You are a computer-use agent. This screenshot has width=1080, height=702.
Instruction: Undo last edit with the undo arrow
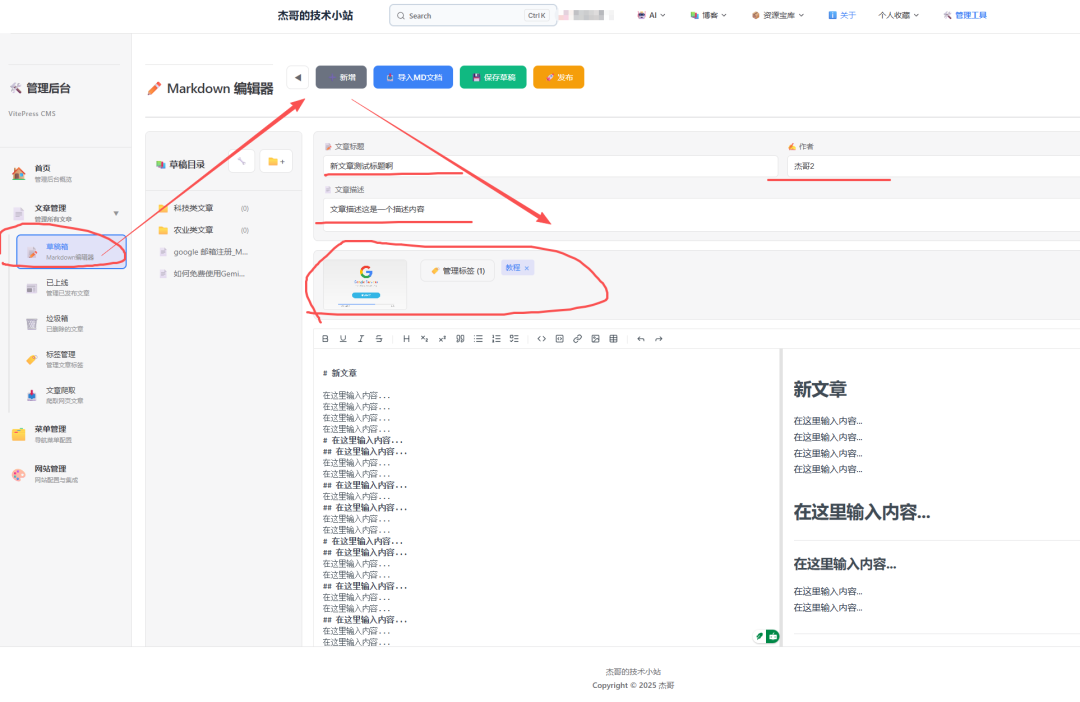(640, 339)
